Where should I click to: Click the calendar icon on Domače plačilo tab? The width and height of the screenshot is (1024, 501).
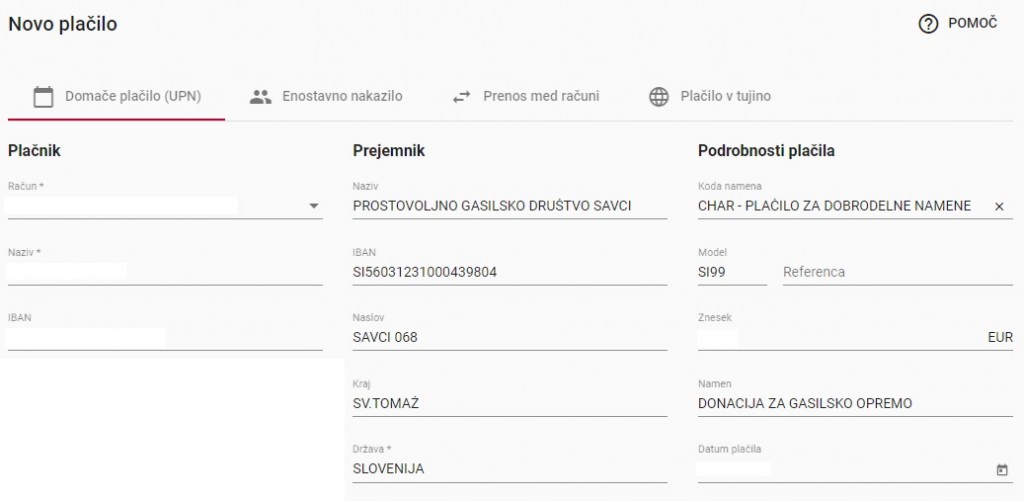pyautogui.click(x=43, y=97)
